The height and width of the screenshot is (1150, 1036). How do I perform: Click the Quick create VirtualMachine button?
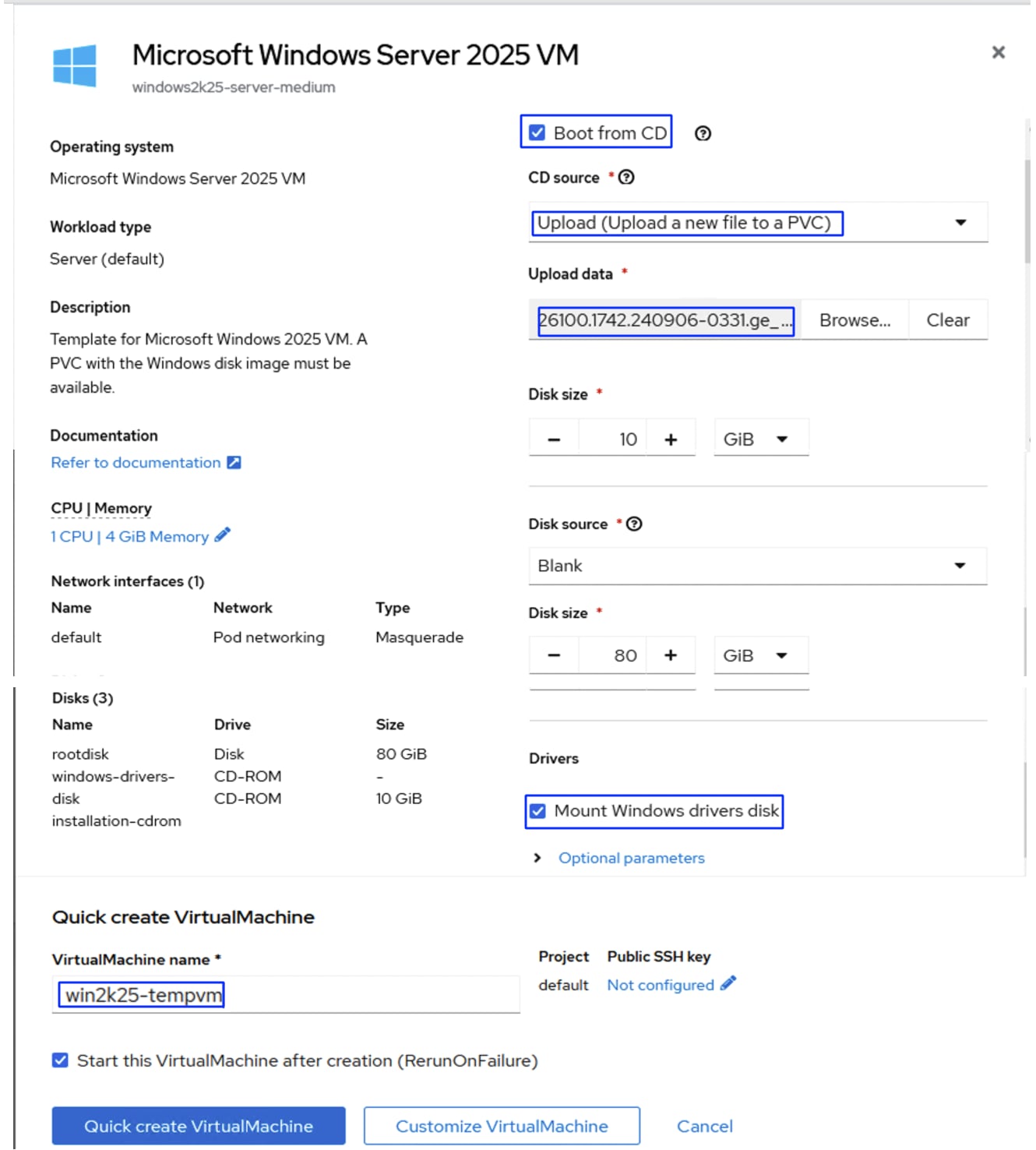tap(199, 1126)
